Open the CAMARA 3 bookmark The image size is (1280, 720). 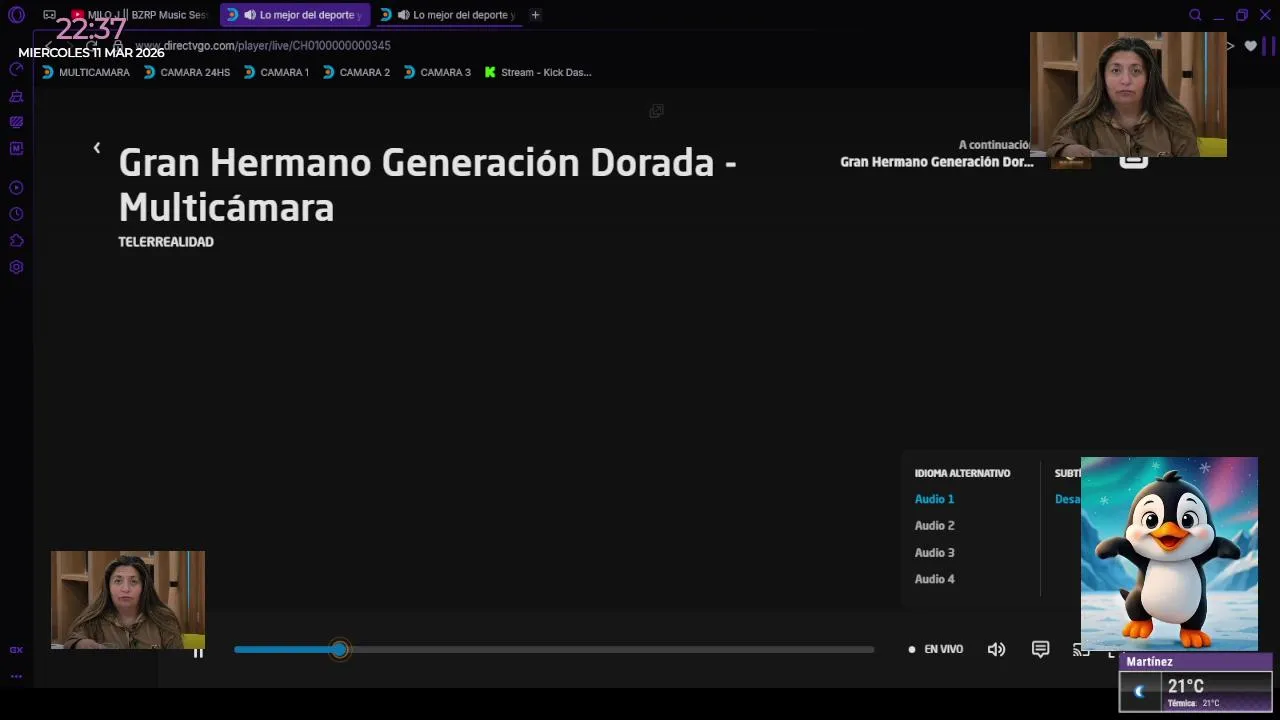click(x=437, y=72)
